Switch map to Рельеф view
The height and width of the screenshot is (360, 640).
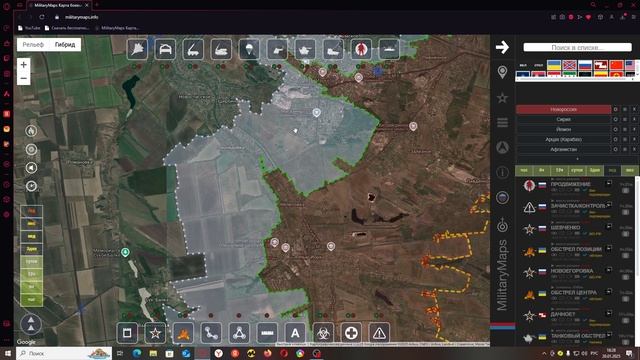tap(33, 45)
